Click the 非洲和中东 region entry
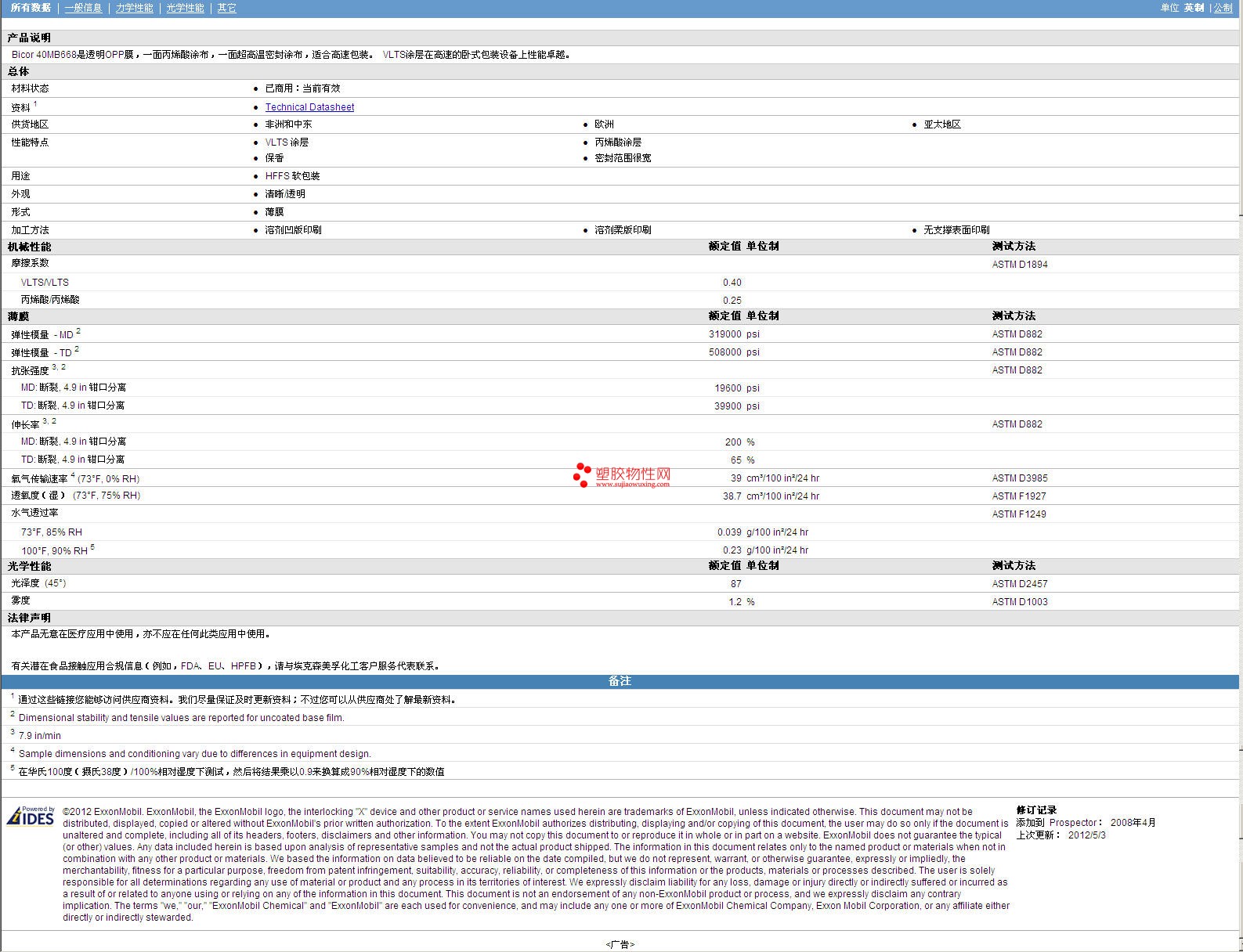The image size is (1243, 952). [x=288, y=124]
